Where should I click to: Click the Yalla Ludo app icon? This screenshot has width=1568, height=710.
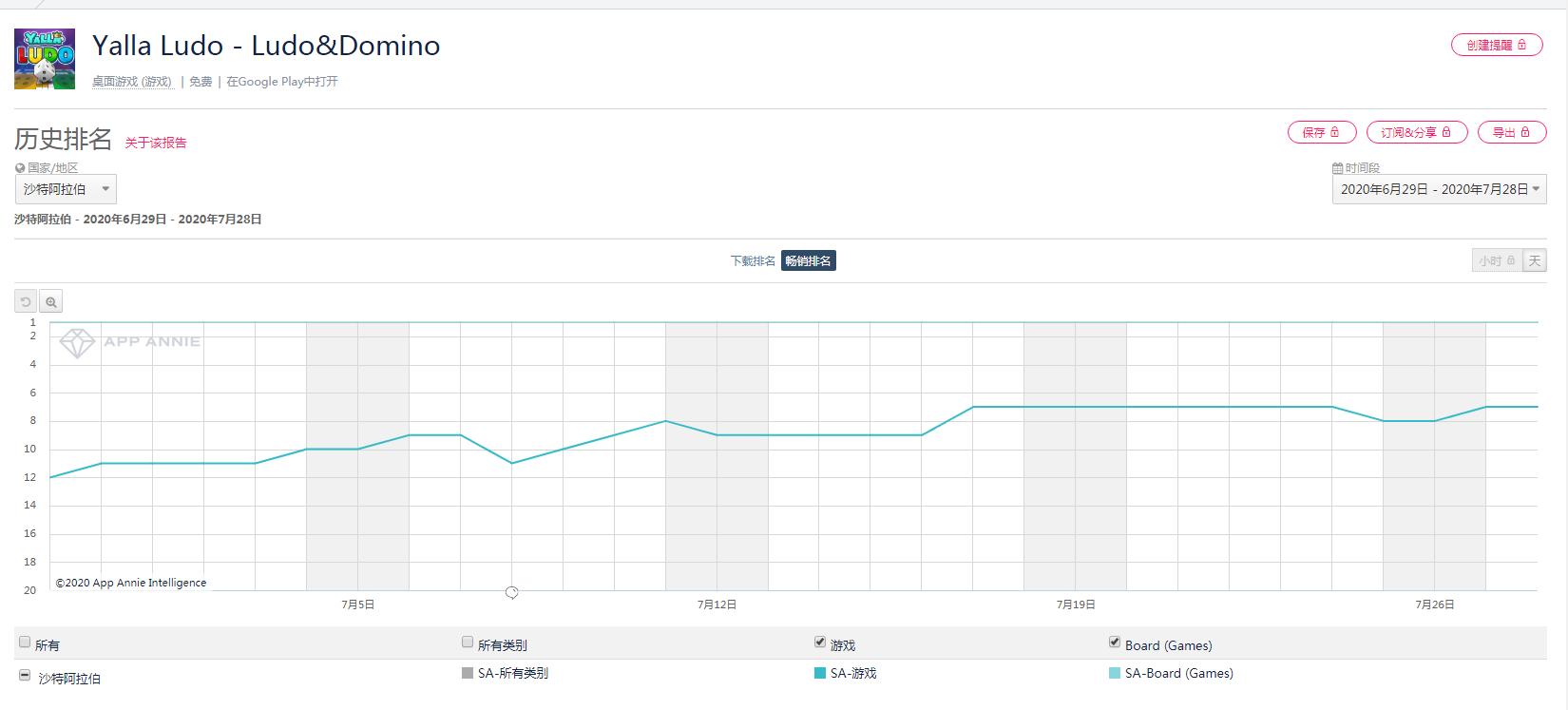[x=45, y=59]
